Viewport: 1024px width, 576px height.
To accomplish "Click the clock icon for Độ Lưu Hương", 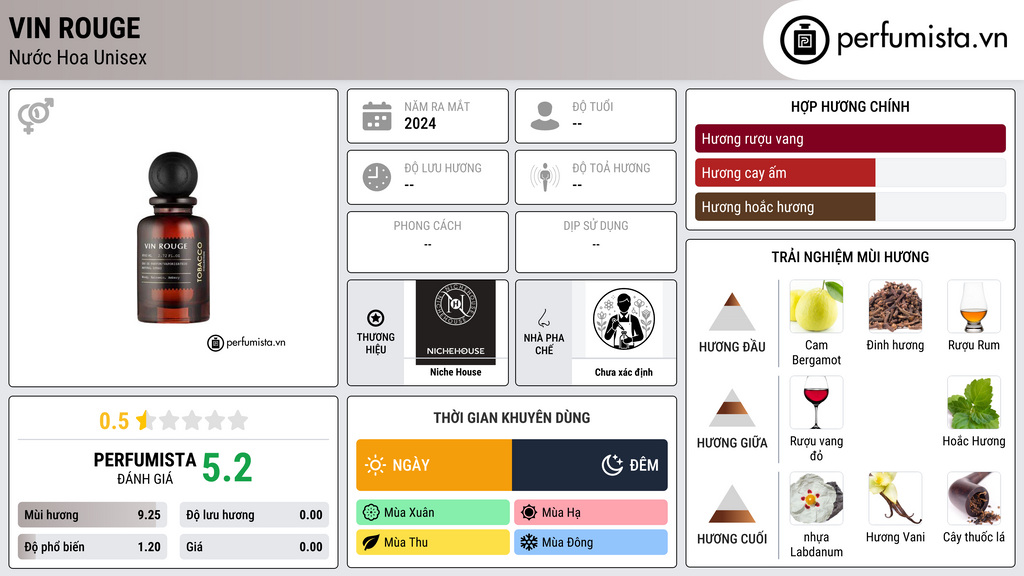I will tap(377, 177).
